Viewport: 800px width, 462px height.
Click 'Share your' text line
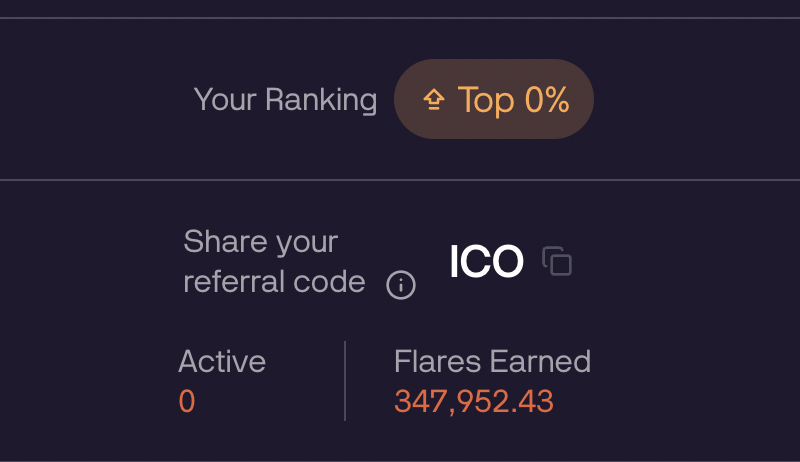pos(261,242)
